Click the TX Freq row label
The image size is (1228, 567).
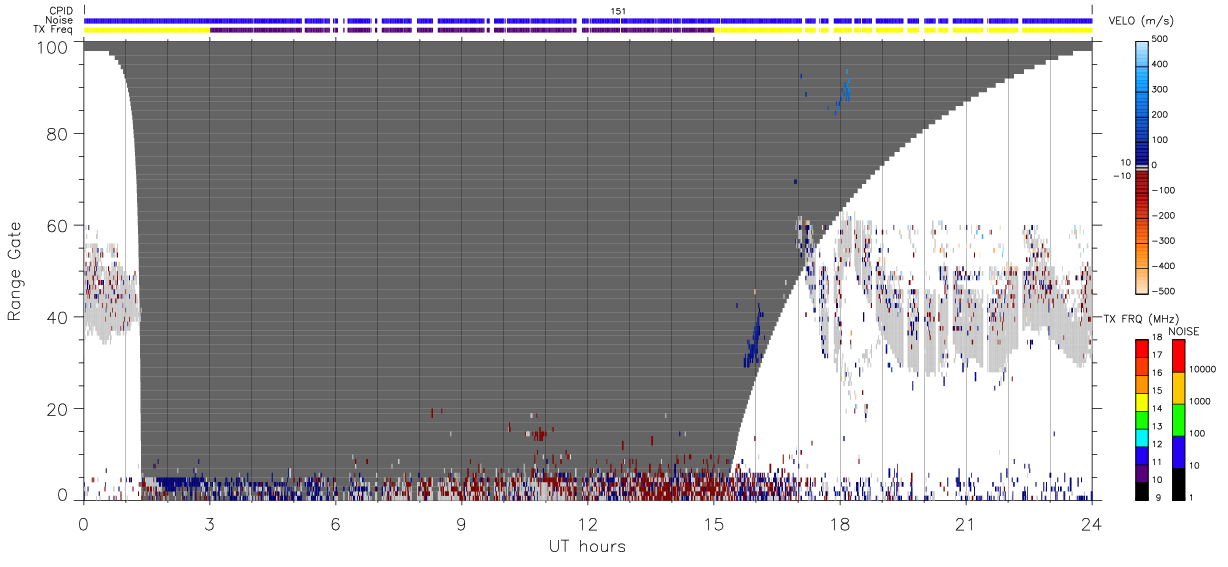coord(53,29)
